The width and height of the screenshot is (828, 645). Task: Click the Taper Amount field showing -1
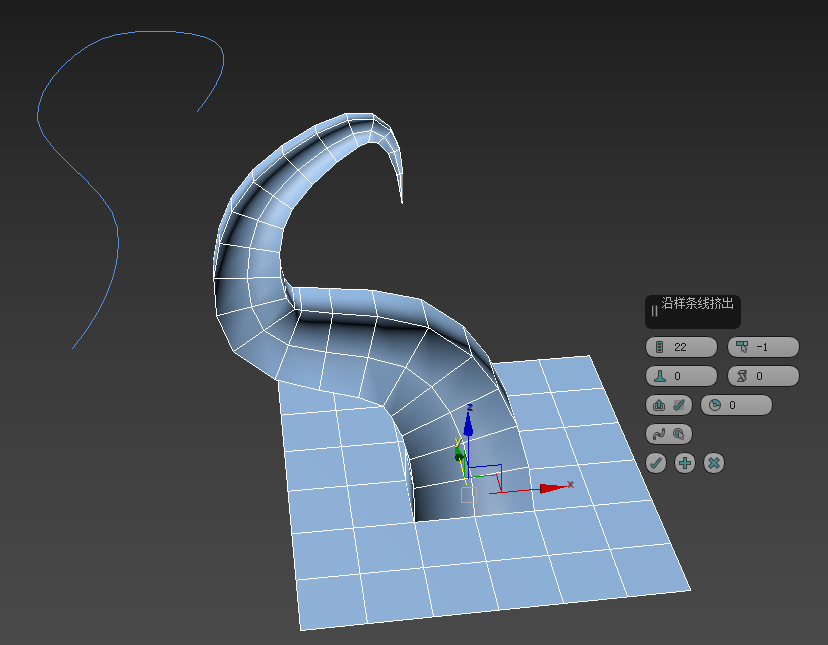point(772,347)
